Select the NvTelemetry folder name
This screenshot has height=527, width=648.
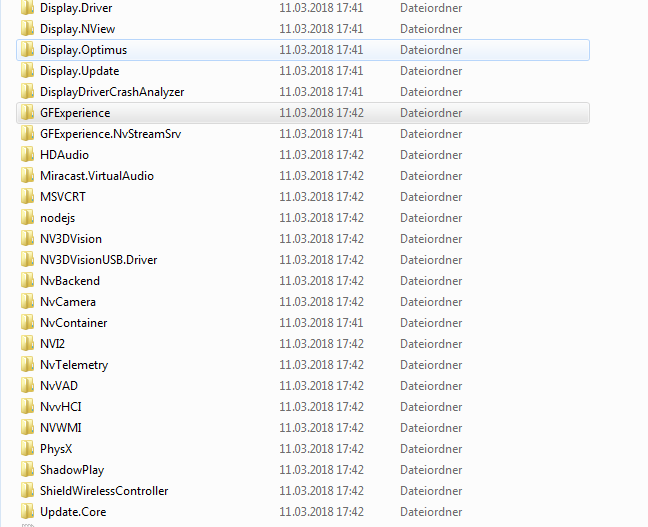[74, 365]
